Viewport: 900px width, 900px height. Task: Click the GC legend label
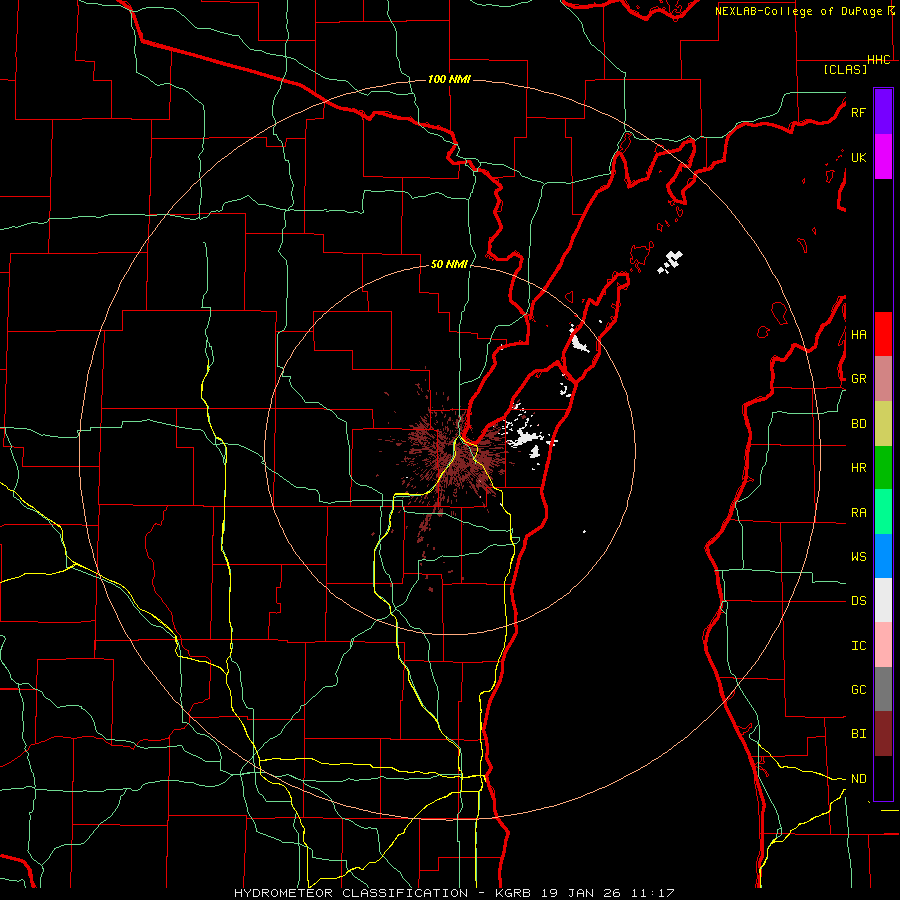pyautogui.click(x=858, y=689)
